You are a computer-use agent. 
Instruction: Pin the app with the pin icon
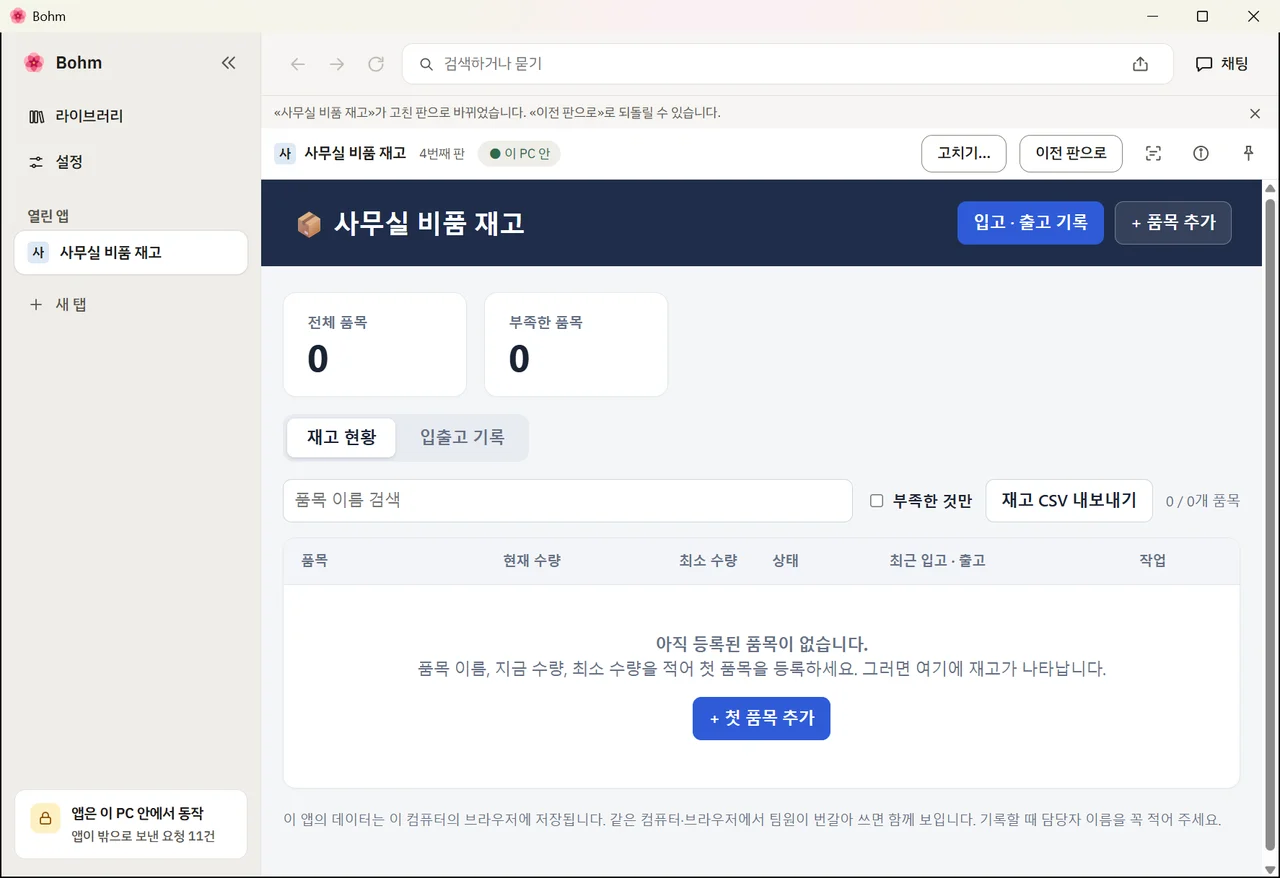1248,154
